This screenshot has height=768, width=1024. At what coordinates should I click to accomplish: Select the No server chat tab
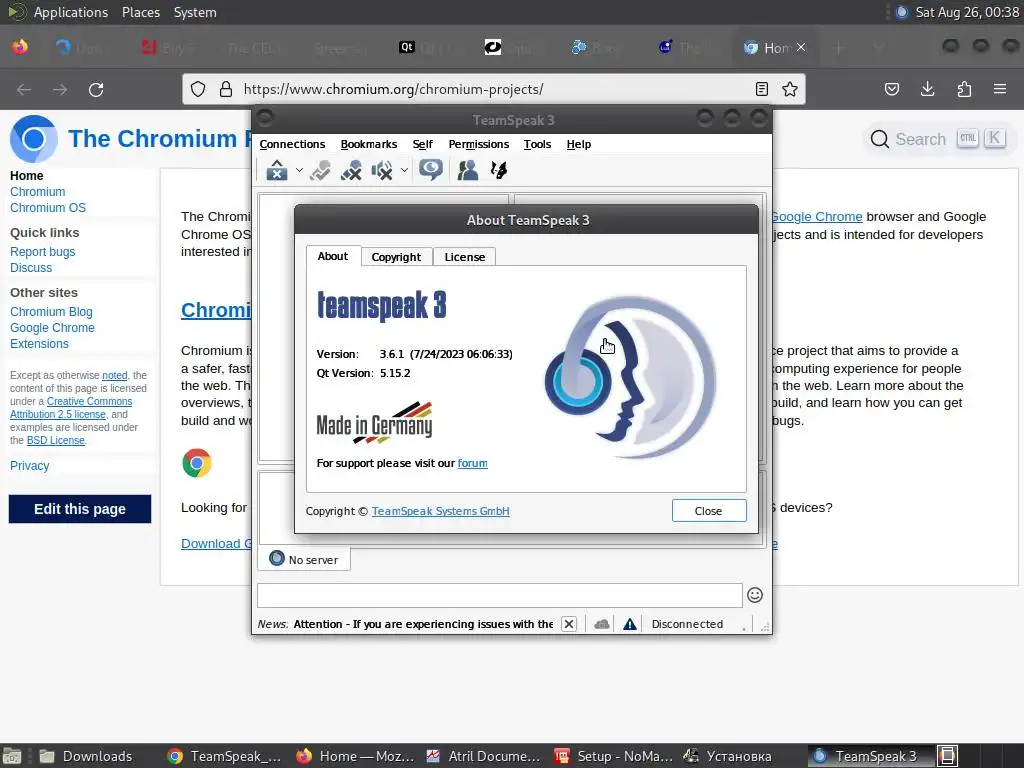tap(304, 560)
